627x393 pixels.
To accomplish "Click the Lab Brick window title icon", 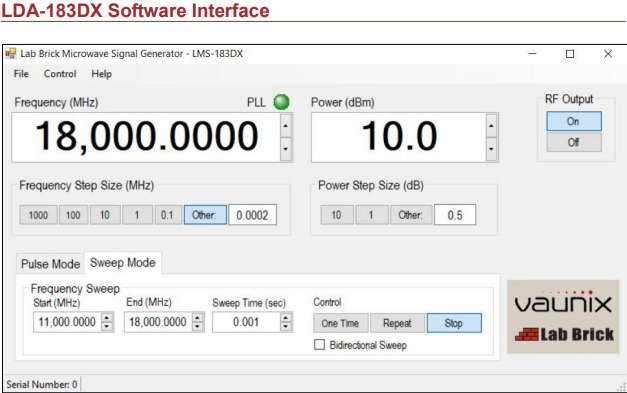I will 10,54.
